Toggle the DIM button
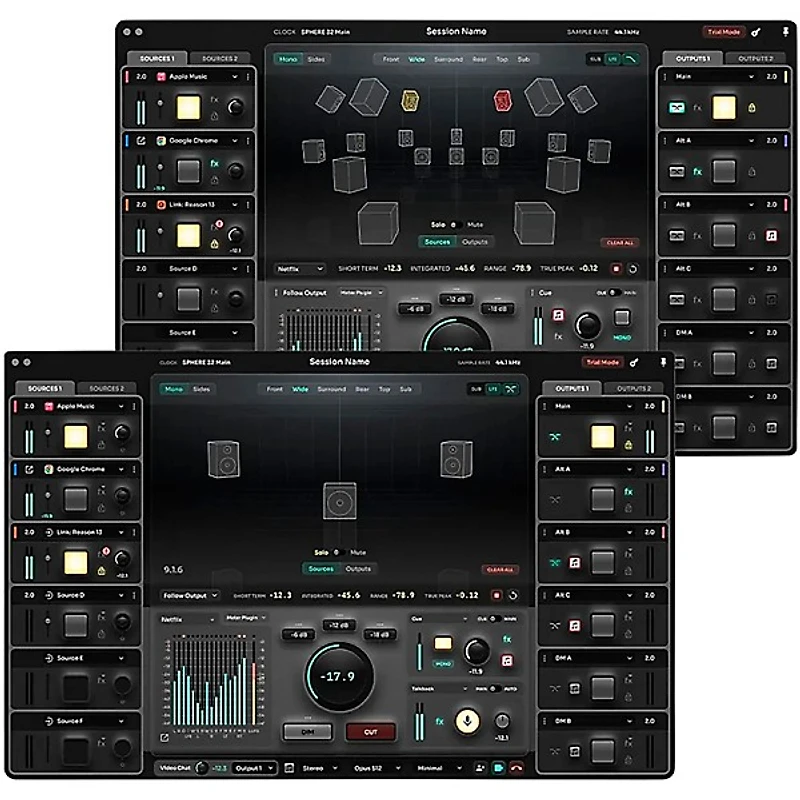Viewport: 800px width, 800px height. [x=307, y=731]
